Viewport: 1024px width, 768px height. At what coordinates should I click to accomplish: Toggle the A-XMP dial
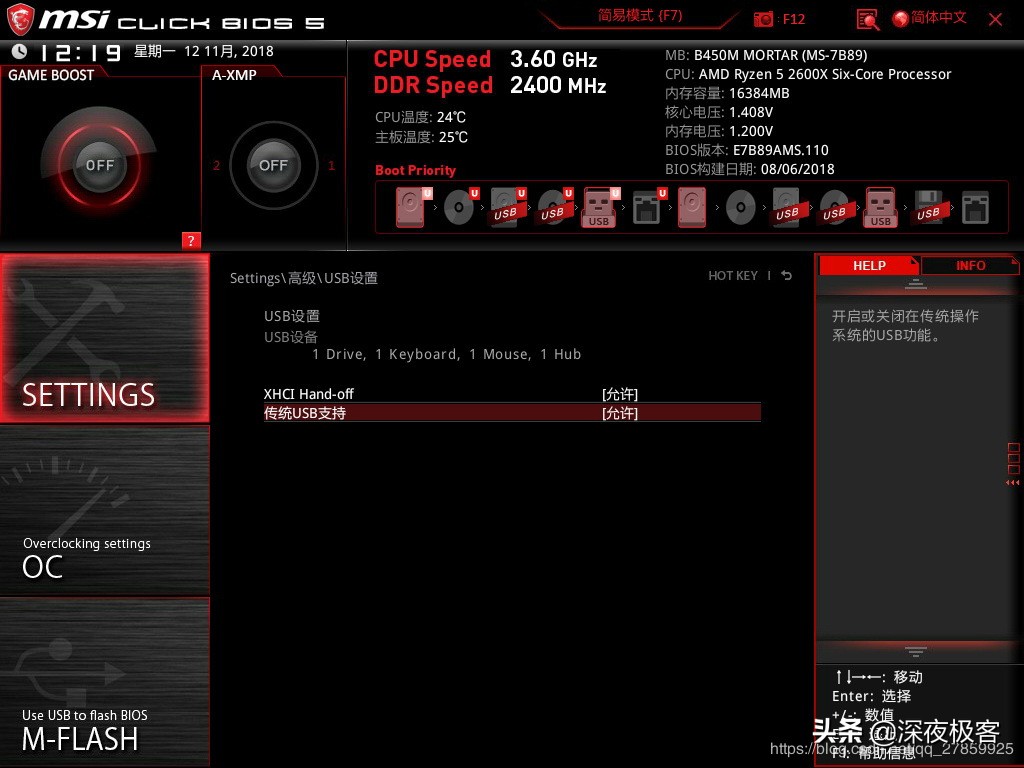[273, 166]
